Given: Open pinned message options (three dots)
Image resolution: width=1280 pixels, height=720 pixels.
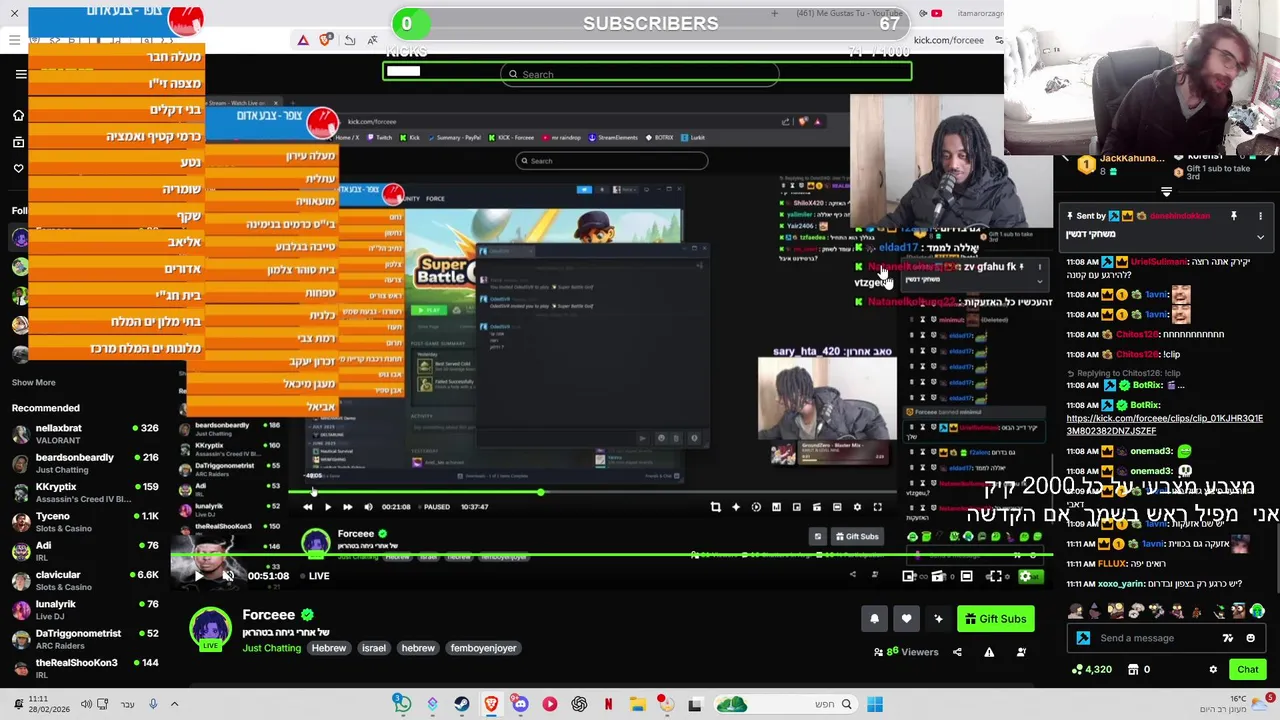Looking at the screenshot, I should [x=1260, y=216].
